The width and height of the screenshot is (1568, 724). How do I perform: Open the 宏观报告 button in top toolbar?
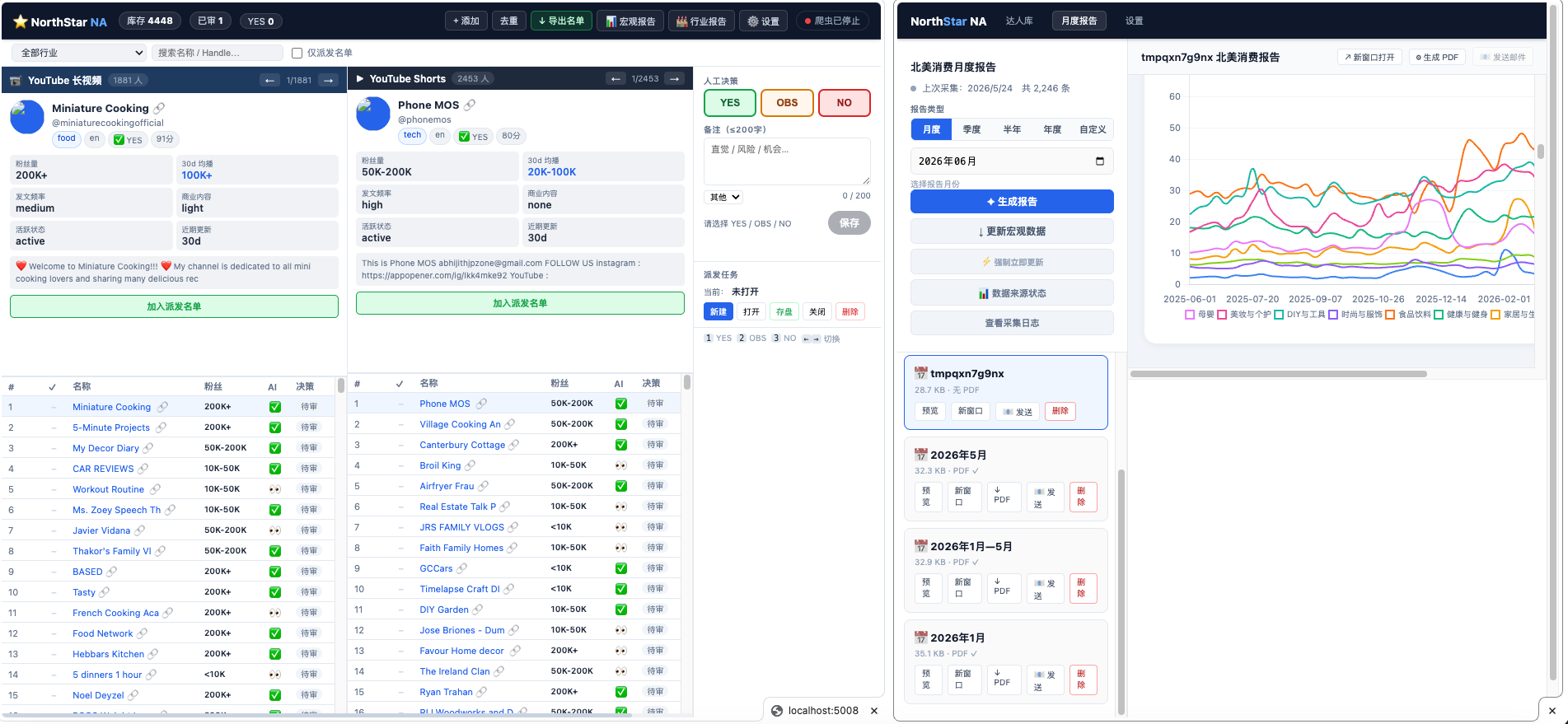[x=630, y=21]
